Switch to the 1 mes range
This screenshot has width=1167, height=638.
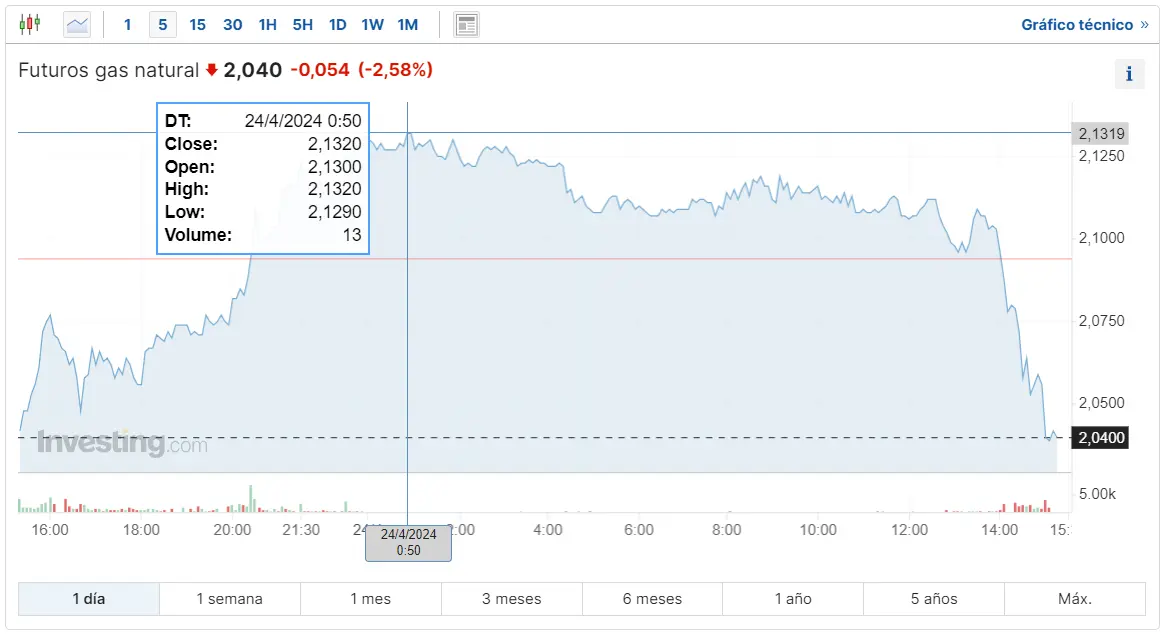(x=370, y=599)
